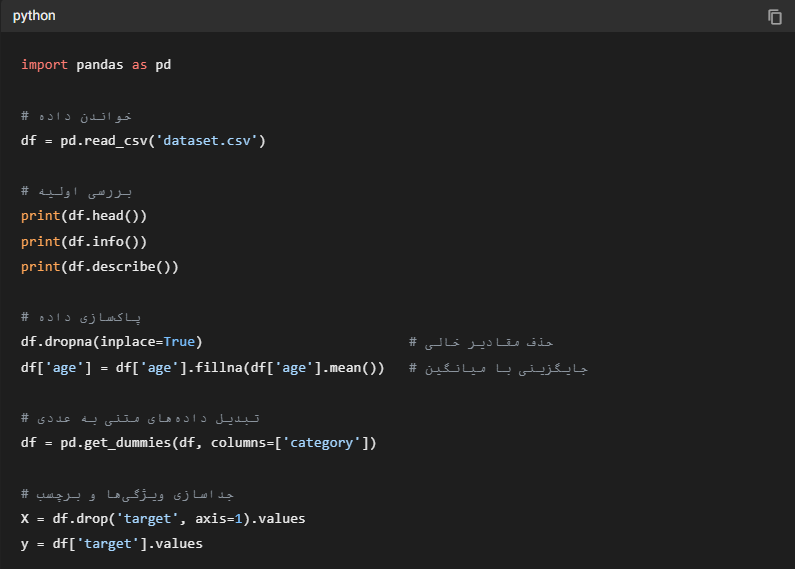
Task: Click the comment 'جداسازی ویژگی‌ها و برچسب'
Action: click(x=127, y=494)
